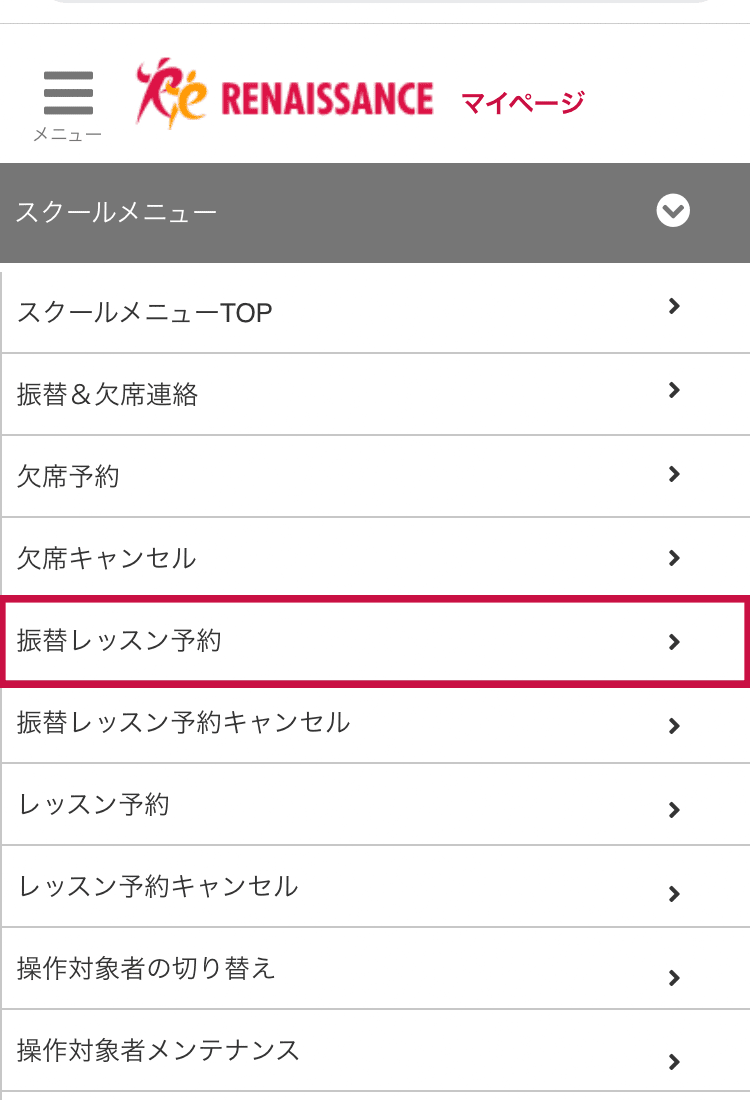750x1100 pixels.
Task: Open highlighted 振替レッスン予約 item
Action: tap(375, 641)
